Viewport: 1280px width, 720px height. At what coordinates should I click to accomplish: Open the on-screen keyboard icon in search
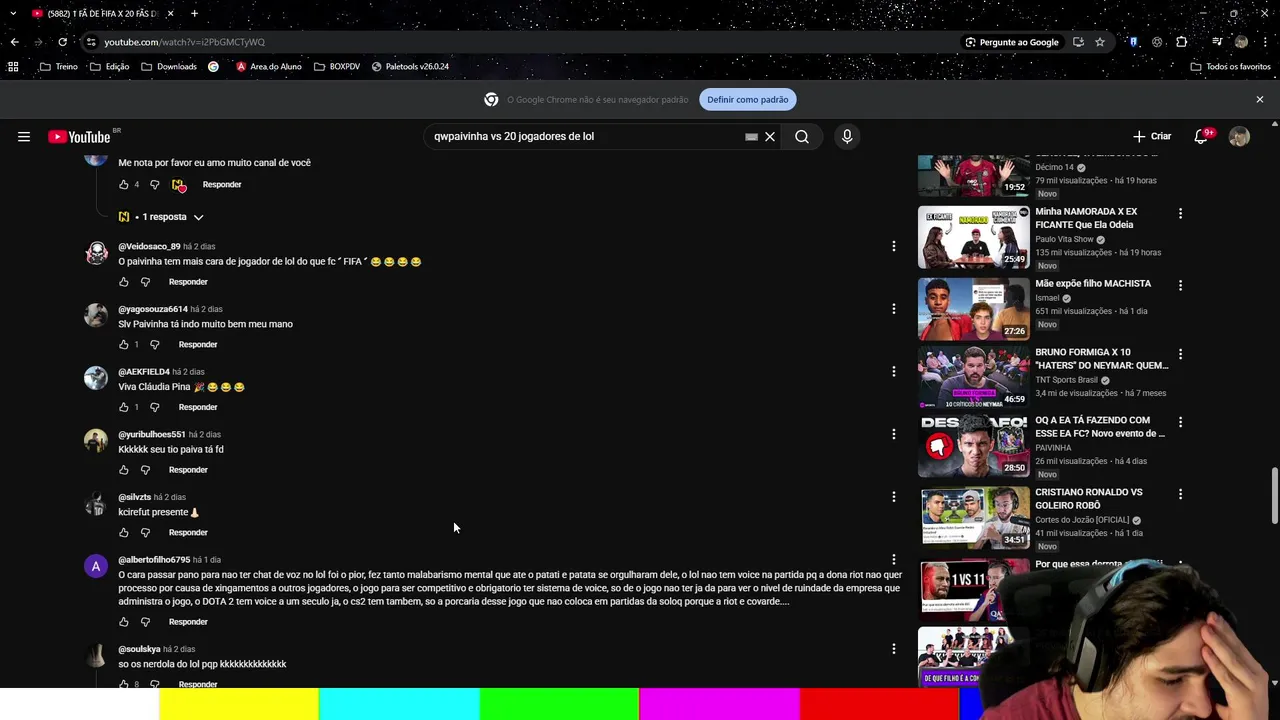point(751,137)
